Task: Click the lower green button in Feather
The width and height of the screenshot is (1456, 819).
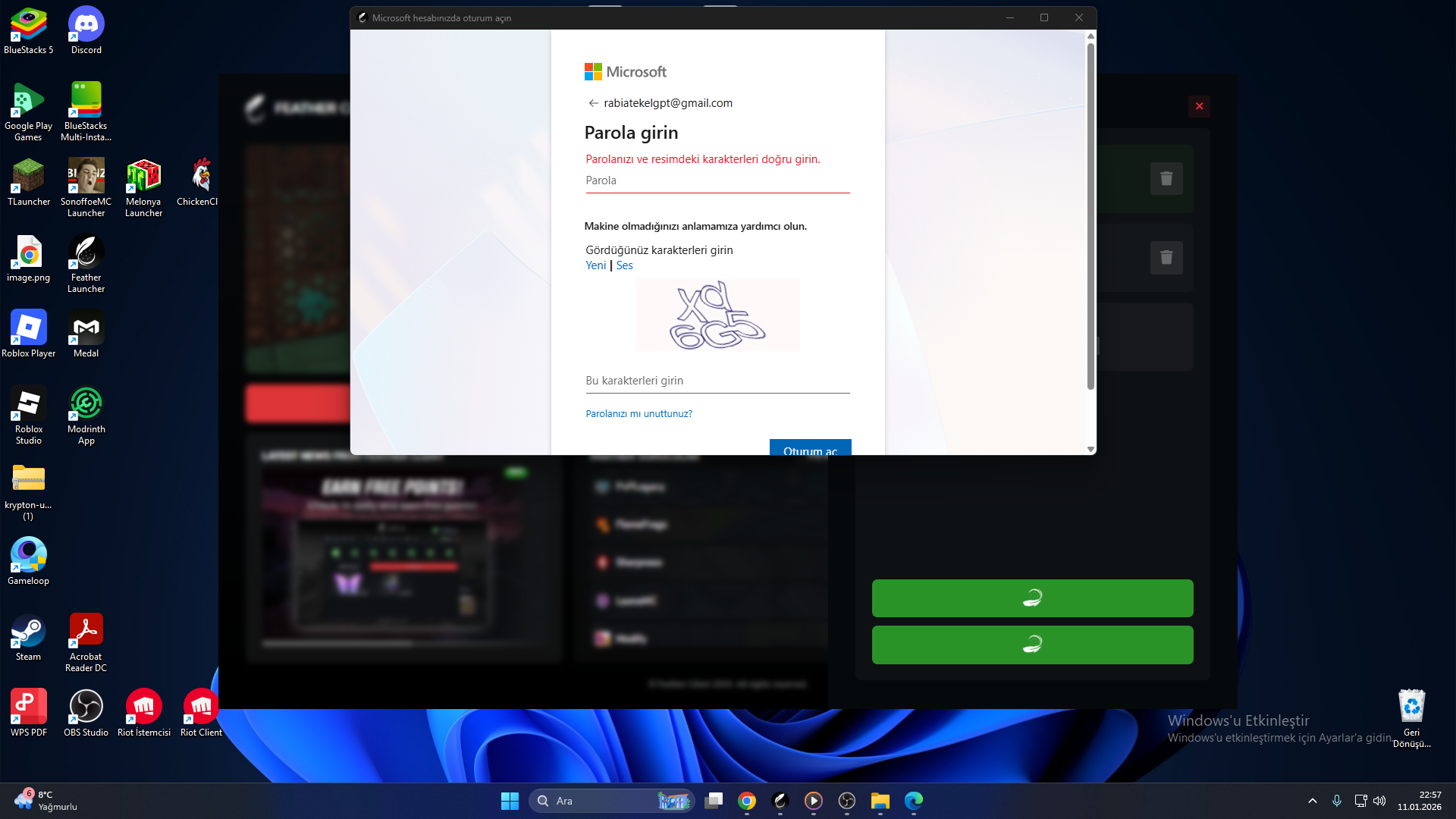Action: click(x=1032, y=645)
